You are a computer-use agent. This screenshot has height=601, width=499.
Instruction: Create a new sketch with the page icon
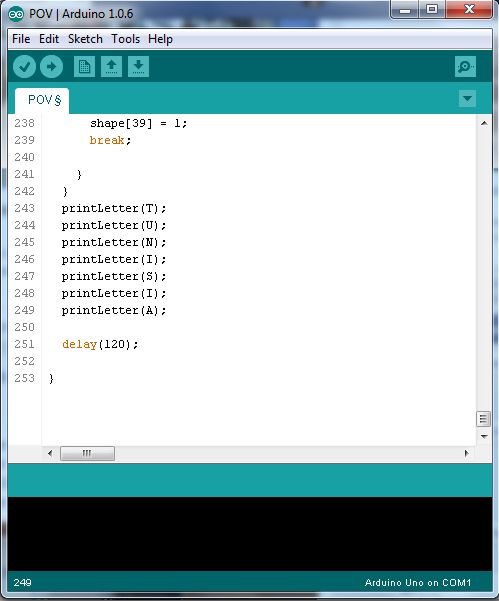pos(84,67)
